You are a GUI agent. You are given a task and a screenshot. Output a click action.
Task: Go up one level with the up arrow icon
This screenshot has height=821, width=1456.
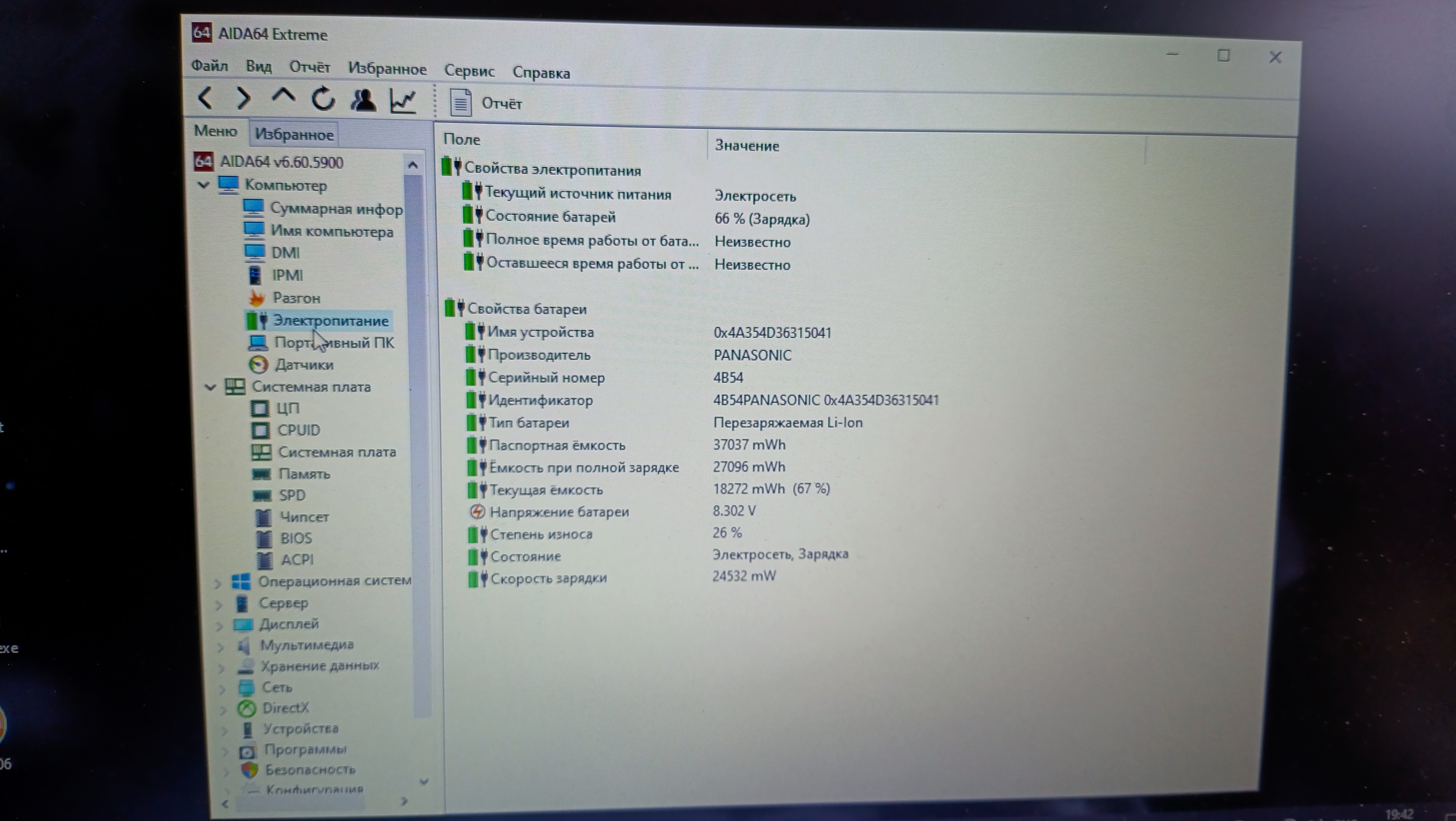pyautogui.click(x=283, y=96)
